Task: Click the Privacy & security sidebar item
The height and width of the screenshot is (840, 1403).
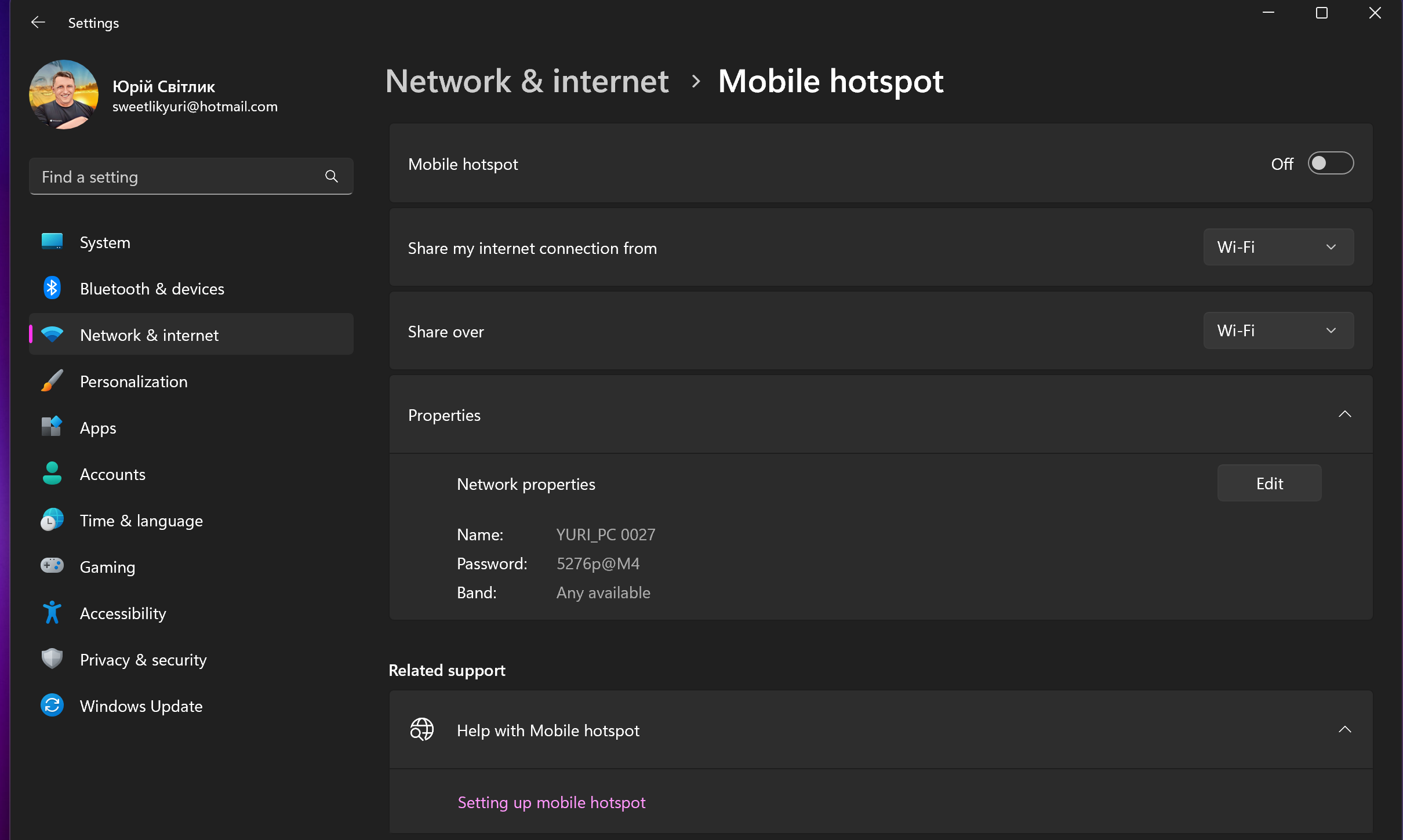Action: (143, 659)
